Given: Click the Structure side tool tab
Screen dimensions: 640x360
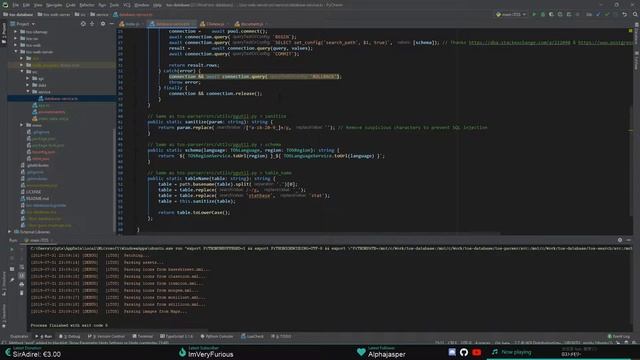Looking at the screenshot, I should (4, 284).
